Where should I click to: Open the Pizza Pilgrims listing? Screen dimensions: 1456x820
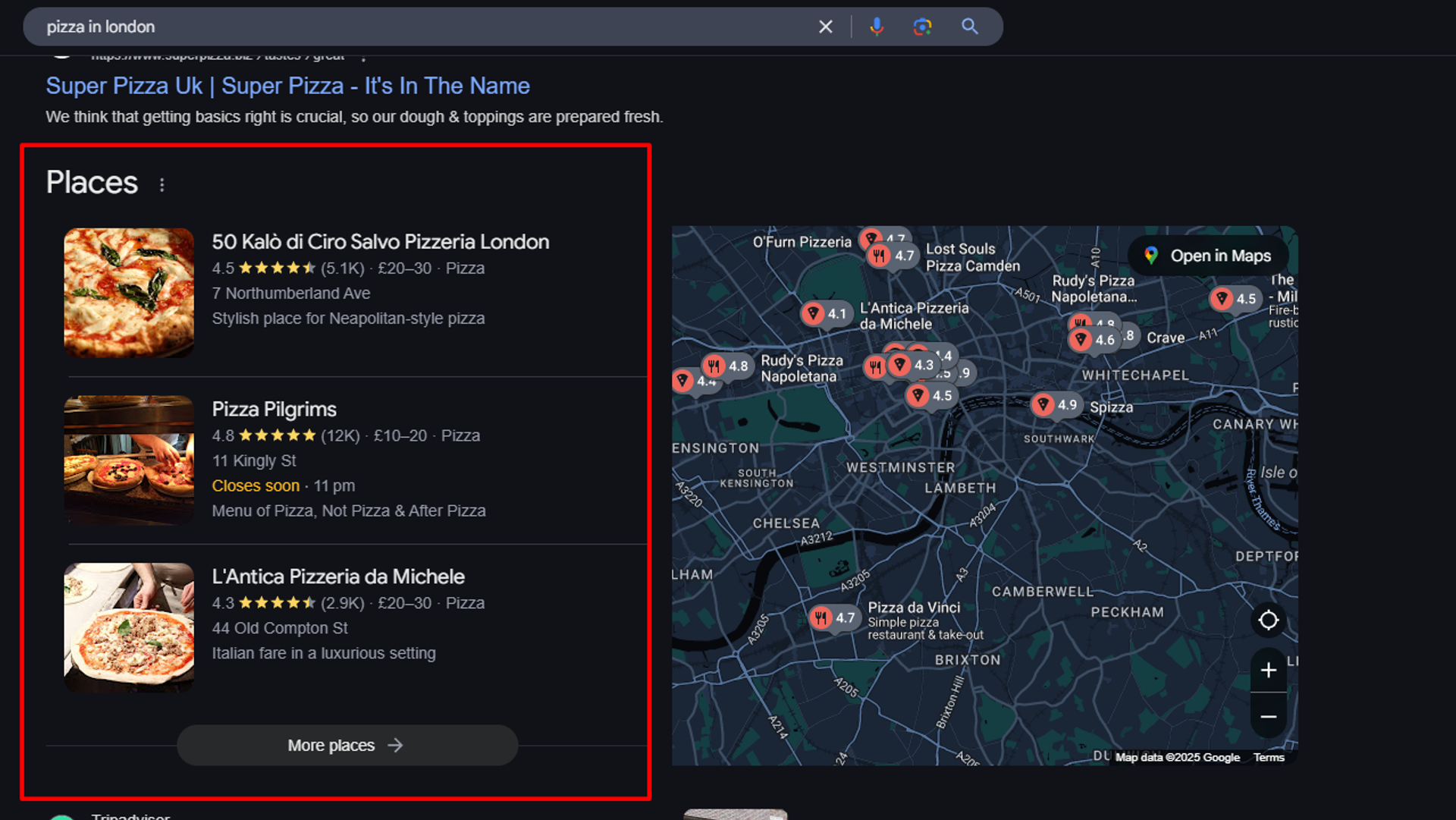(x=274, y=410)
